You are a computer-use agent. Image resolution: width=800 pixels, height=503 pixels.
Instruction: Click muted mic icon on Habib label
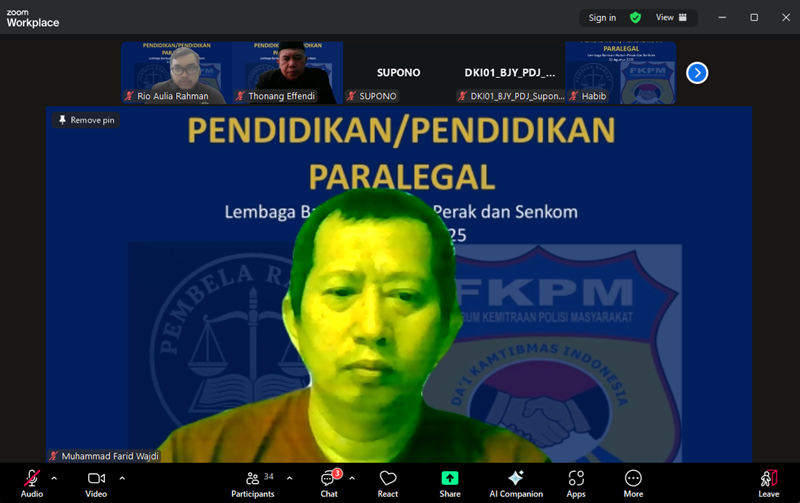point(574,96)
